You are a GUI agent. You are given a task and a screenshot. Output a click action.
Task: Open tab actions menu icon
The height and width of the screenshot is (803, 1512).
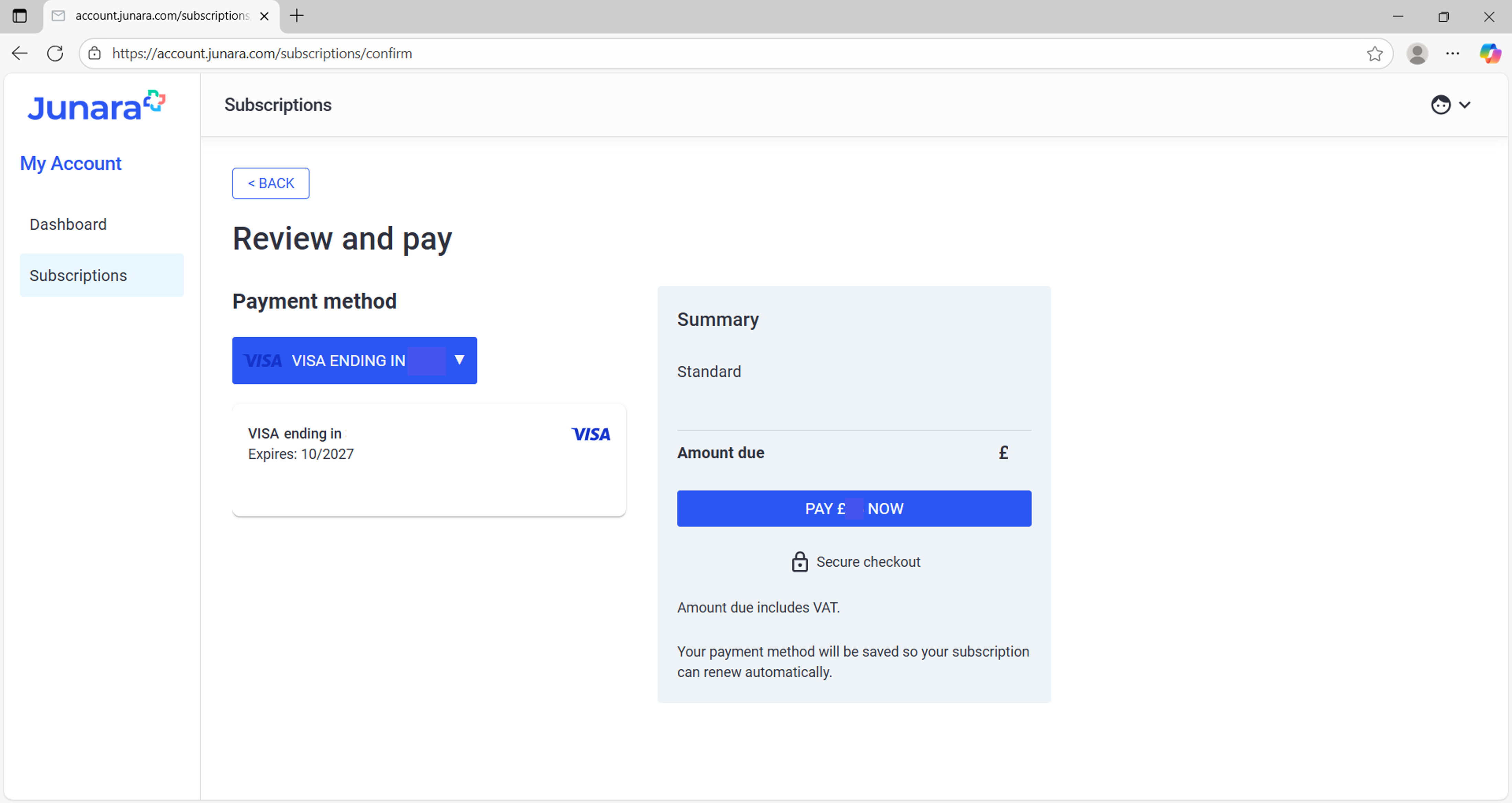19,16
